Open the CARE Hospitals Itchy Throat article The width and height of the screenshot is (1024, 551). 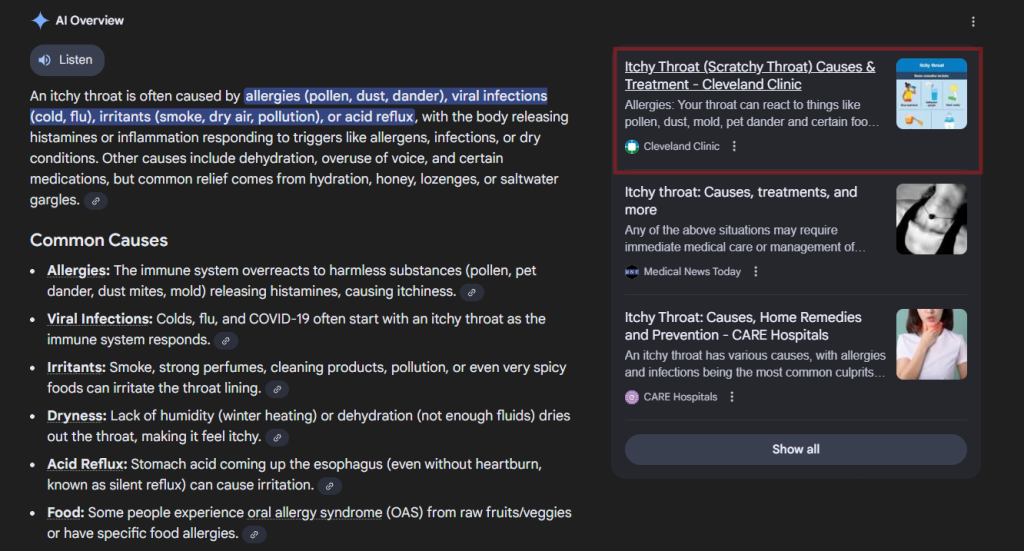point(743,326)
